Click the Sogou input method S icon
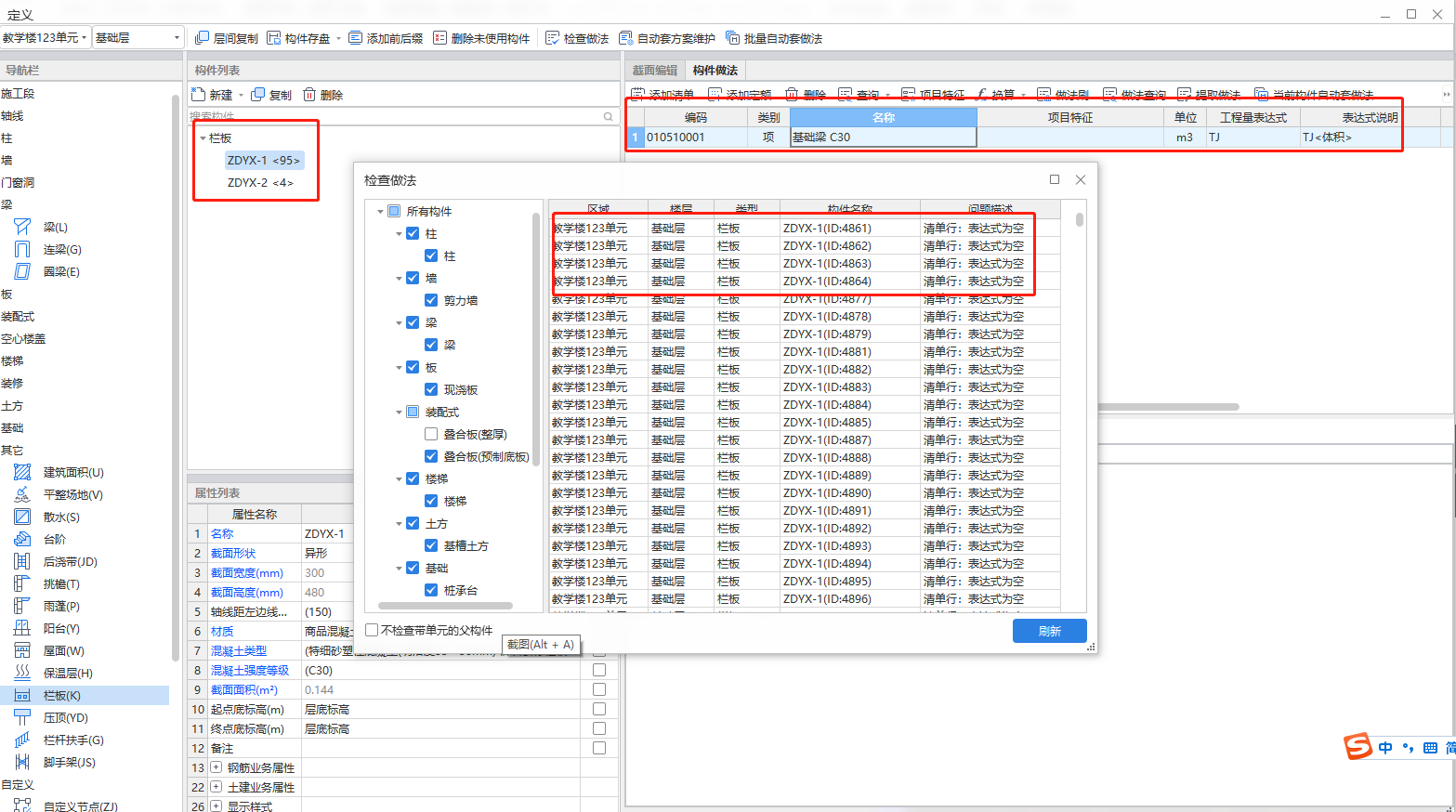The height and width of the screenshot is (812, 1456). pyautogui.click(x=1358, y=746)
